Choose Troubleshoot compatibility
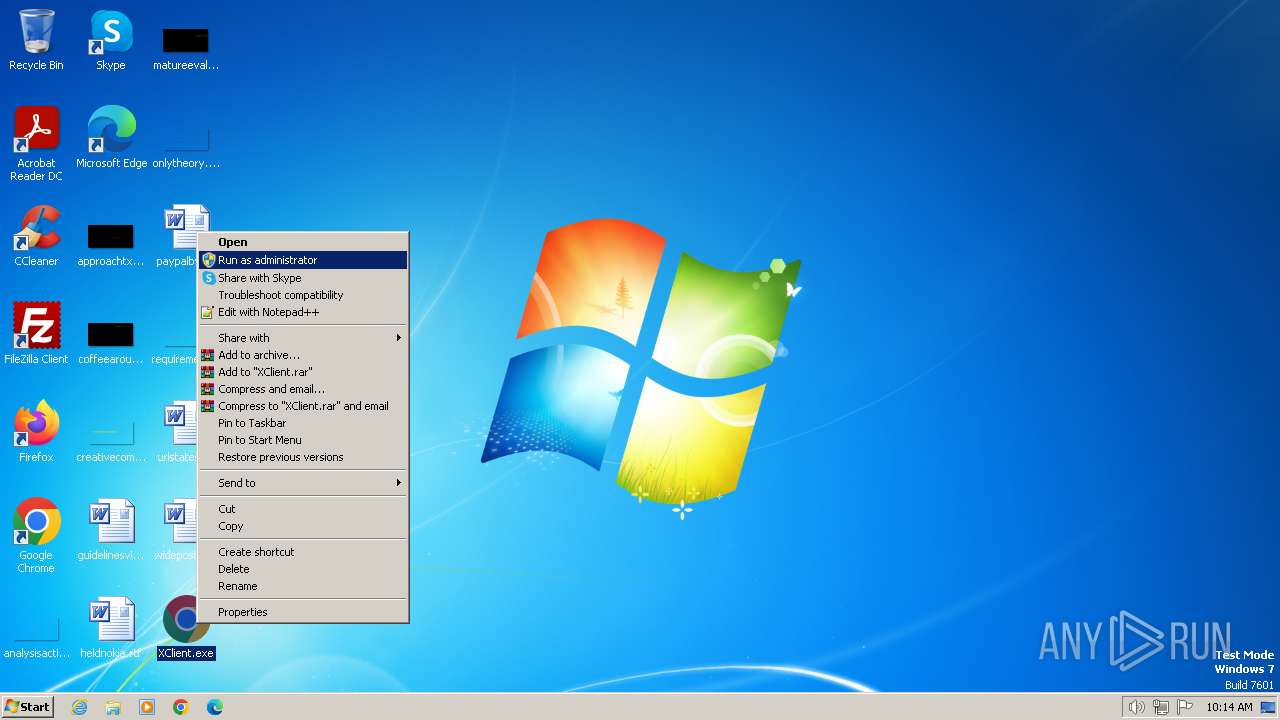Image resolution: width=1280 pixels, height=720 pixels. click(x=303, y=295)
